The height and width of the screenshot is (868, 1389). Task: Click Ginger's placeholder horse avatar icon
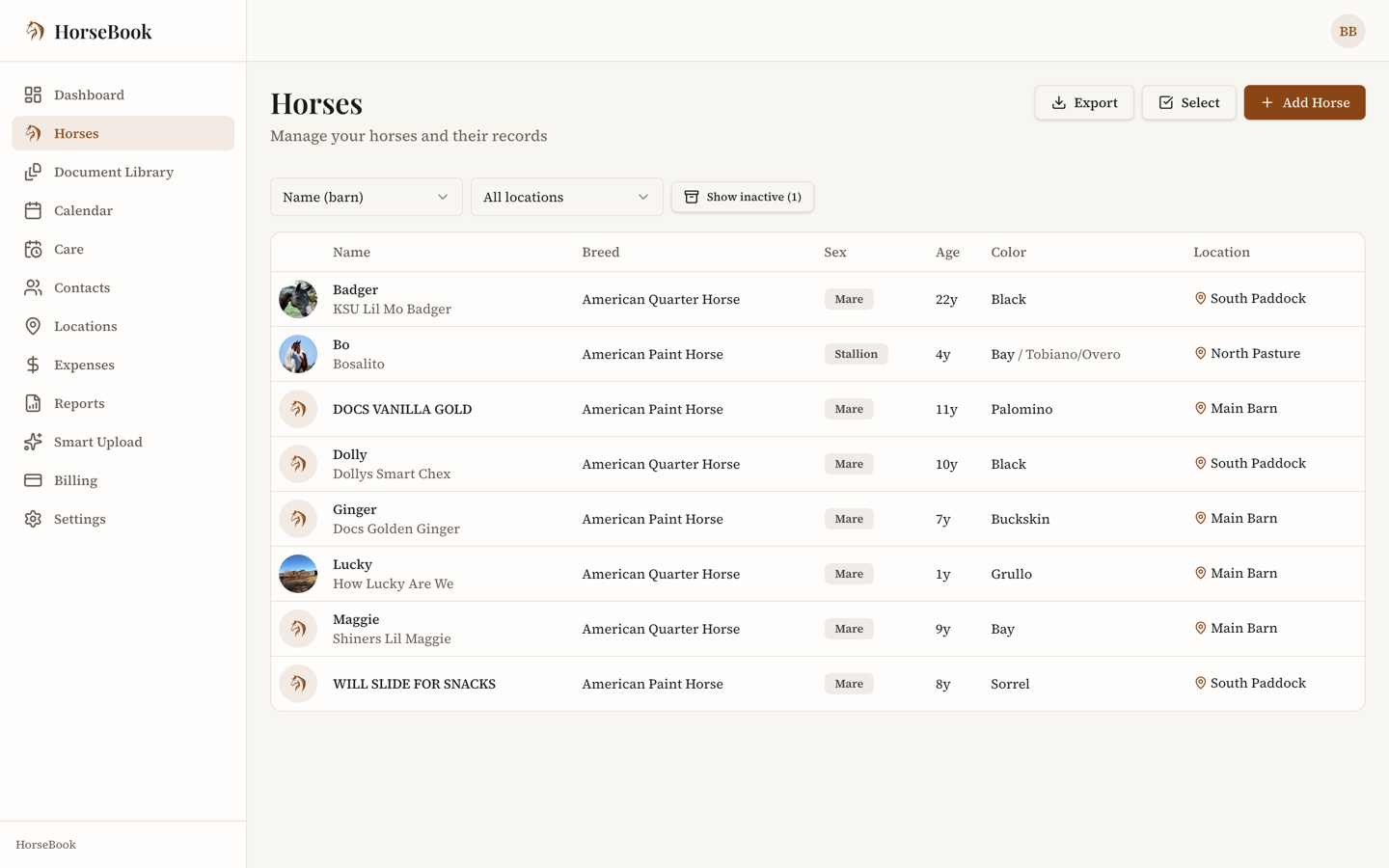pyautogui.click(x=298, y=519)
